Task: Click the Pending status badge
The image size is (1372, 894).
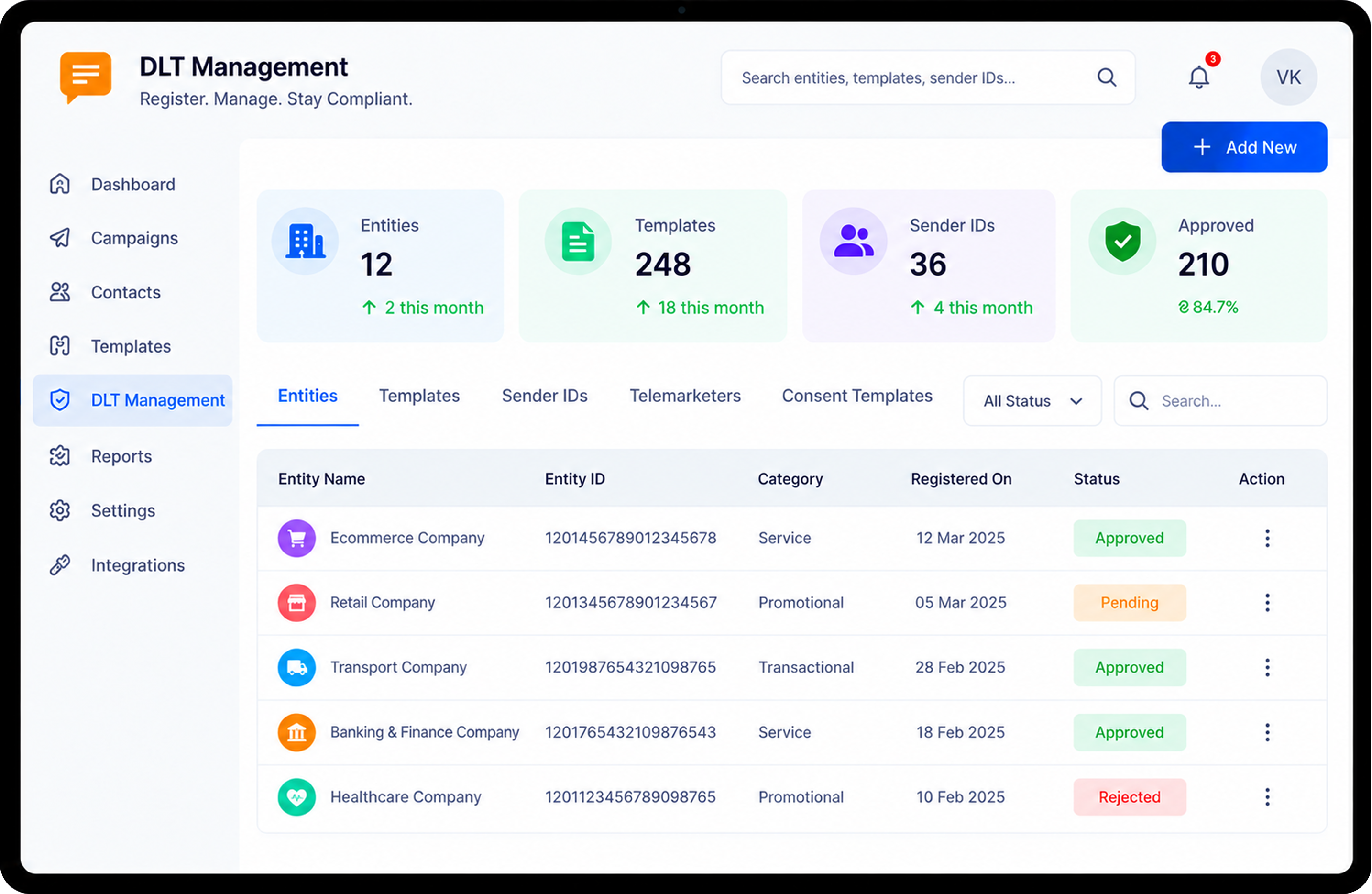Action: 1130,603
